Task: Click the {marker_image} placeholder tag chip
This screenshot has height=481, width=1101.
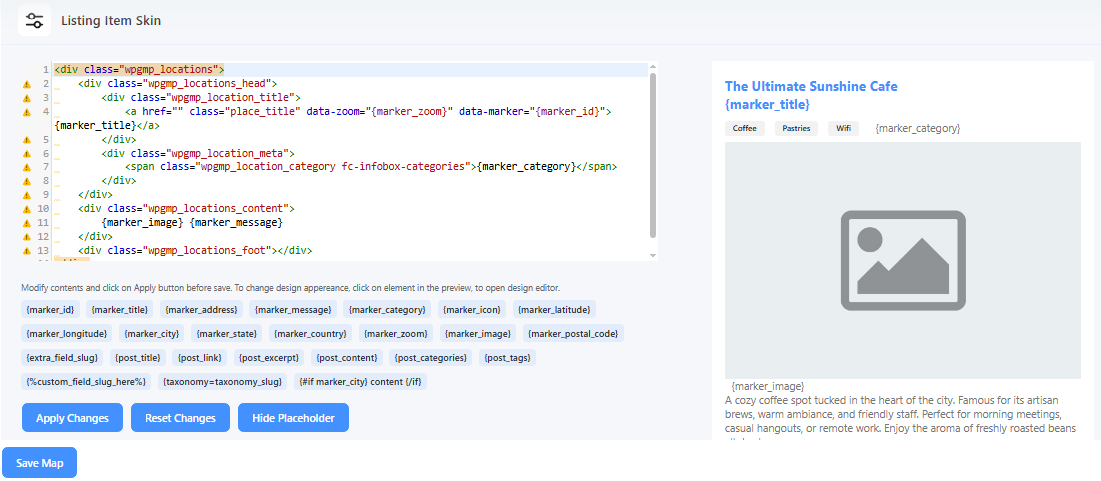Action: 478,334
